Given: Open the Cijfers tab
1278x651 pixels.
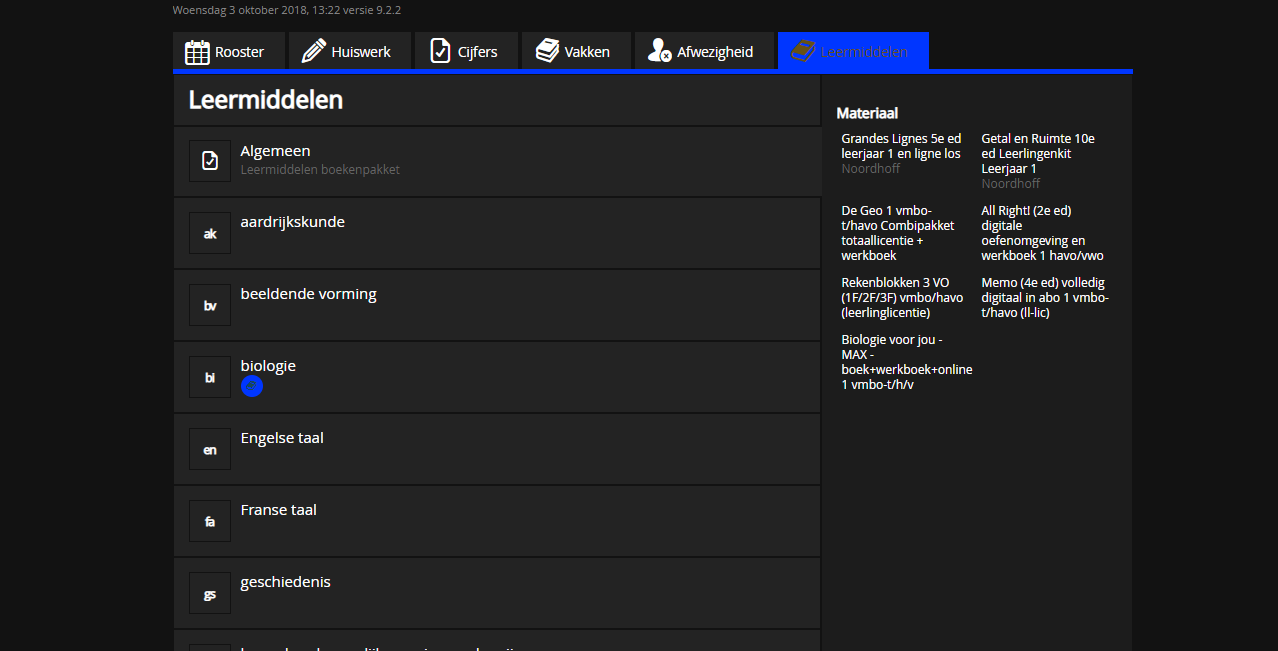Looking at the screenshot, I should click(466, 51).
